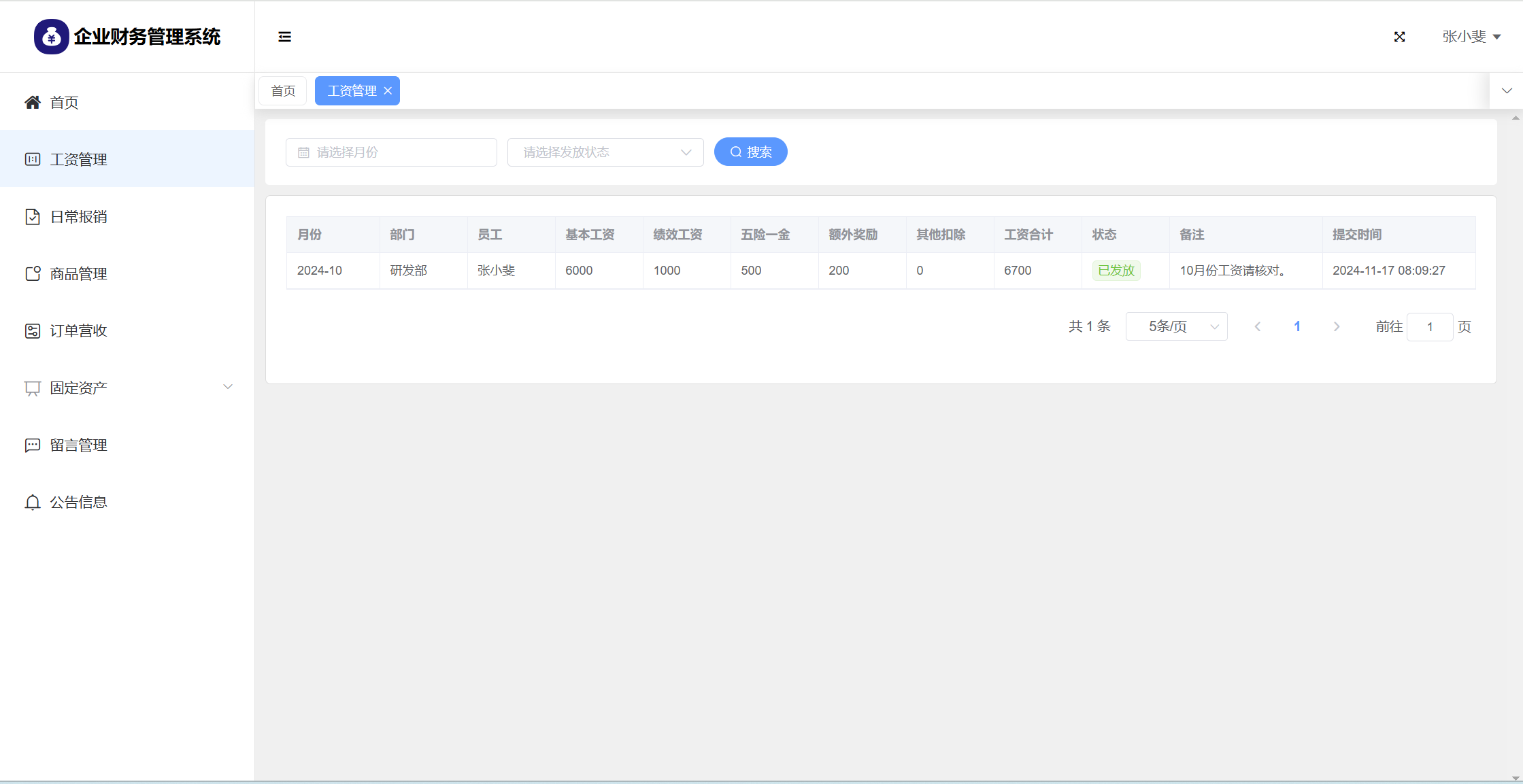
Task: Click the 搜索 button
Action: (x=750, y=152)
